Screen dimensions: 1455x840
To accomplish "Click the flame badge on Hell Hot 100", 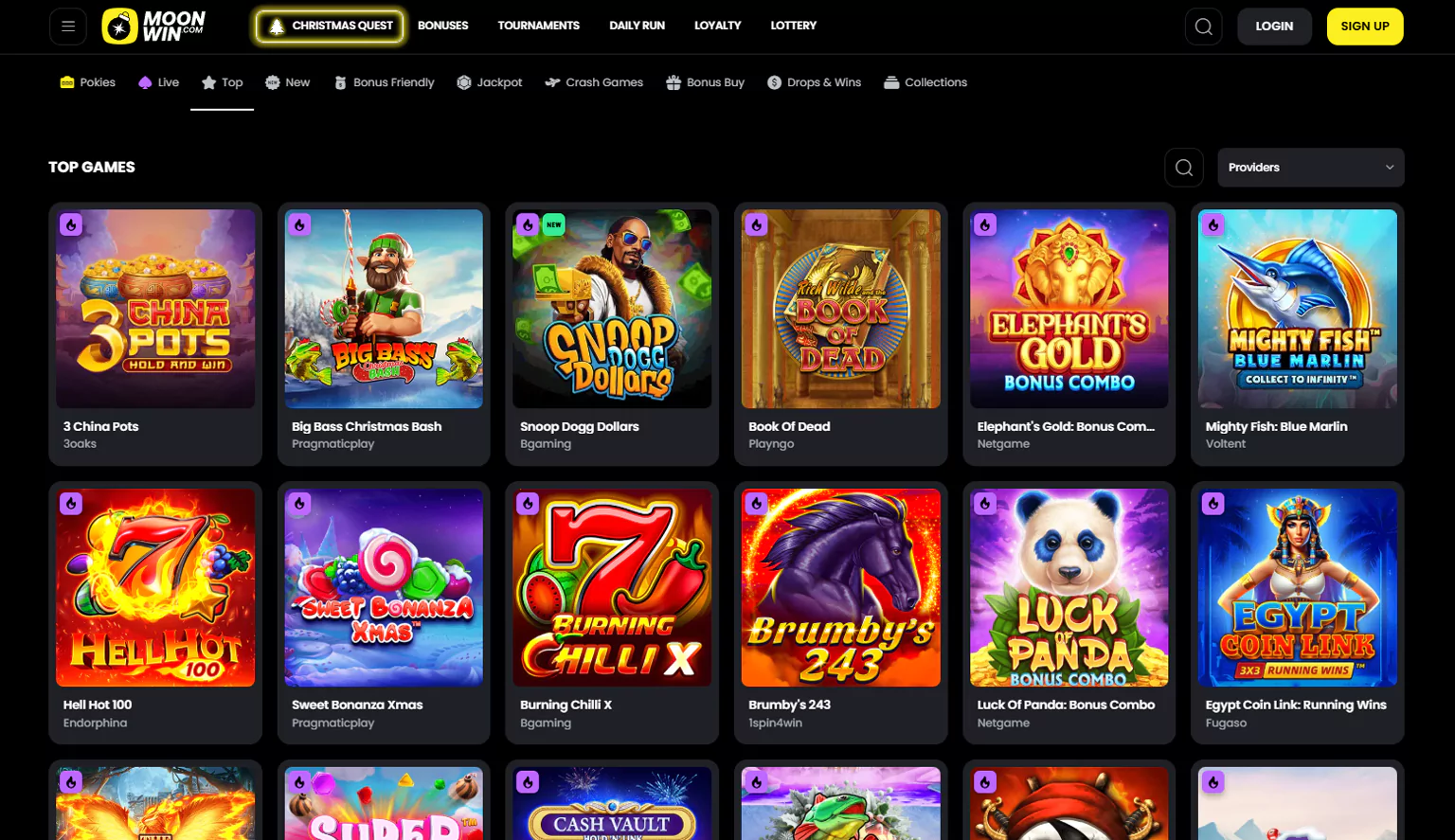I will click(x=71, y=504).
